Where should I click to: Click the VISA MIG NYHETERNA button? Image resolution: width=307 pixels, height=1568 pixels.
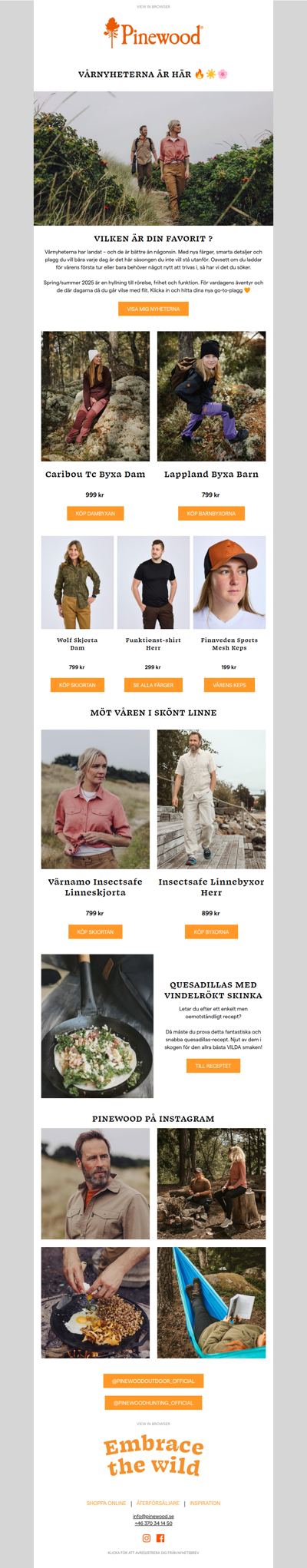153,309
